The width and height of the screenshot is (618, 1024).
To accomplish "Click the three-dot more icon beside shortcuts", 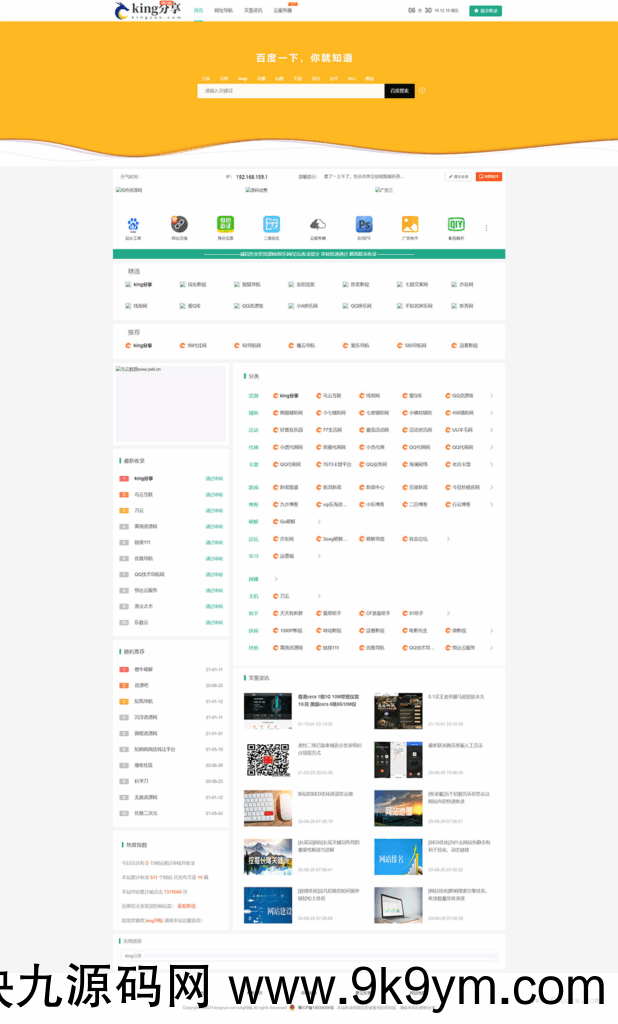I will tap(487, 228).
